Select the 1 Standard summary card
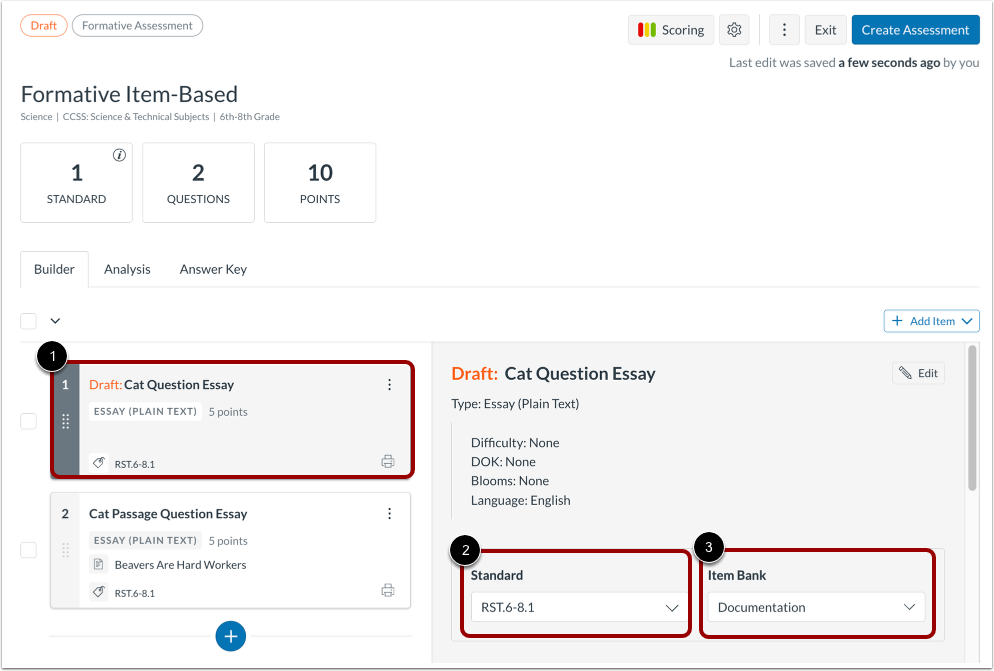 pos(77,183)
